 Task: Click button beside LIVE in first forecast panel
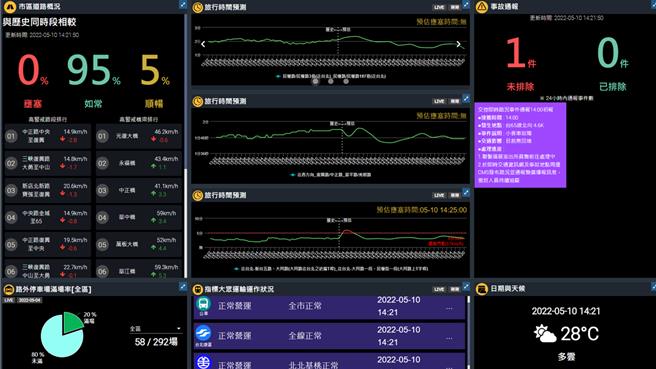coord(454,7)
